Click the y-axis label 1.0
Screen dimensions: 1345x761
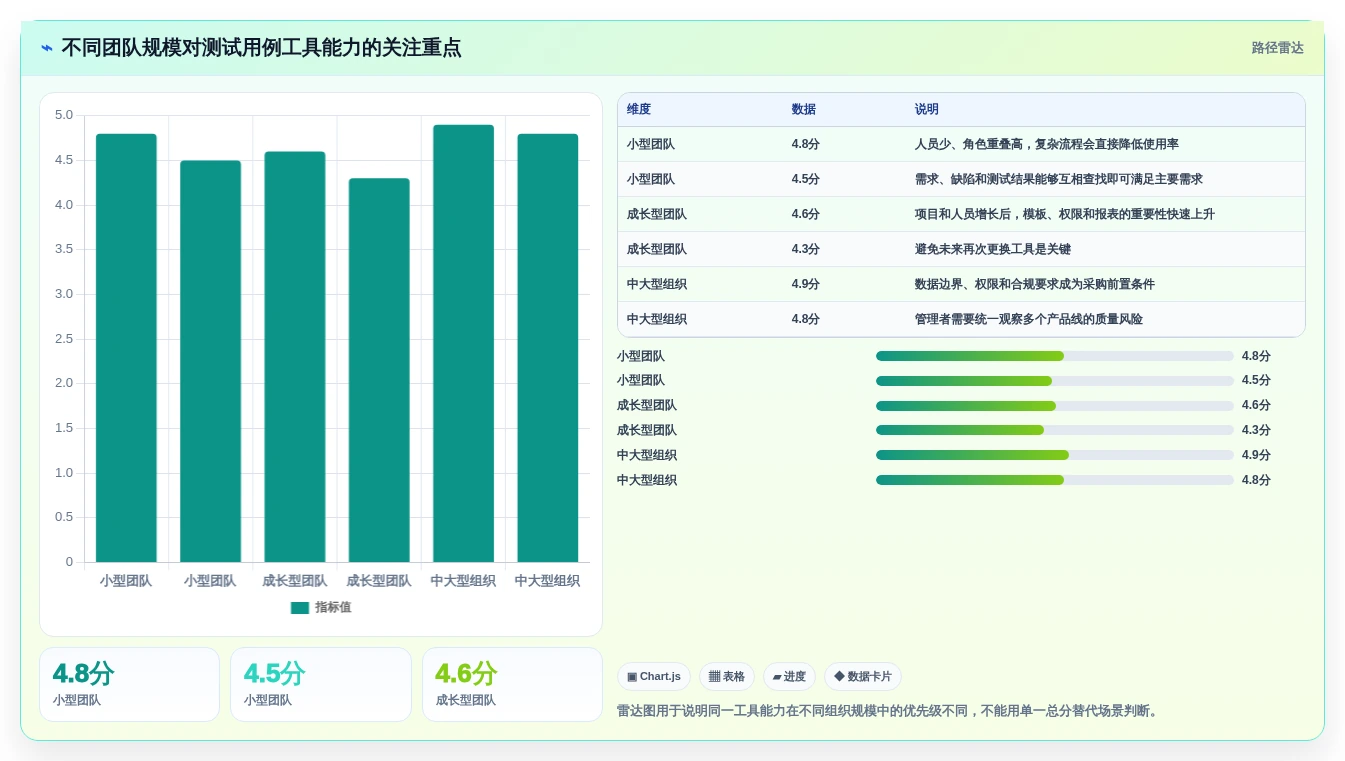point(64,472)
